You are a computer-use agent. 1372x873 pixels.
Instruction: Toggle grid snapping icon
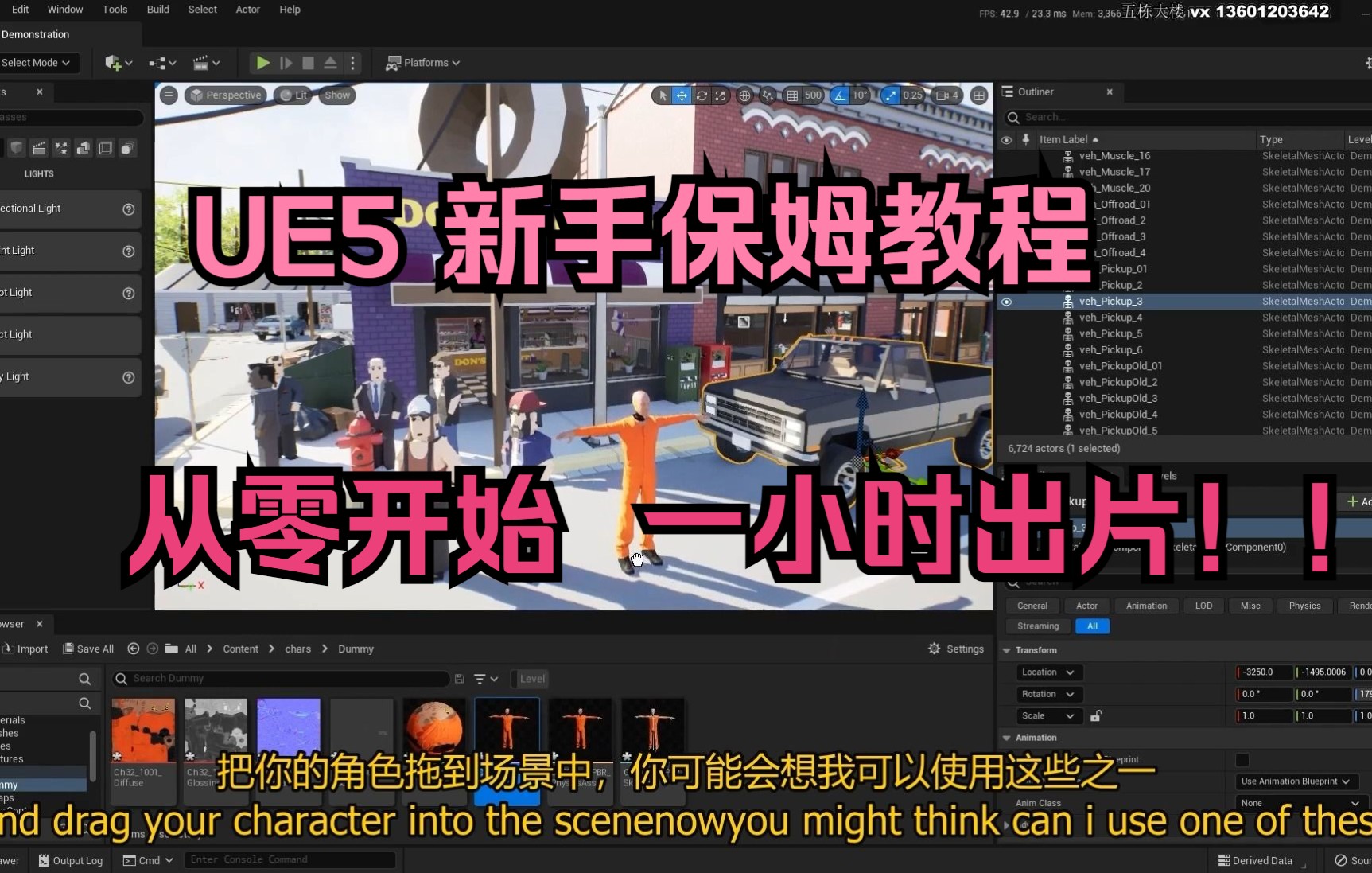pyautogui.click(x=792, y=95)
